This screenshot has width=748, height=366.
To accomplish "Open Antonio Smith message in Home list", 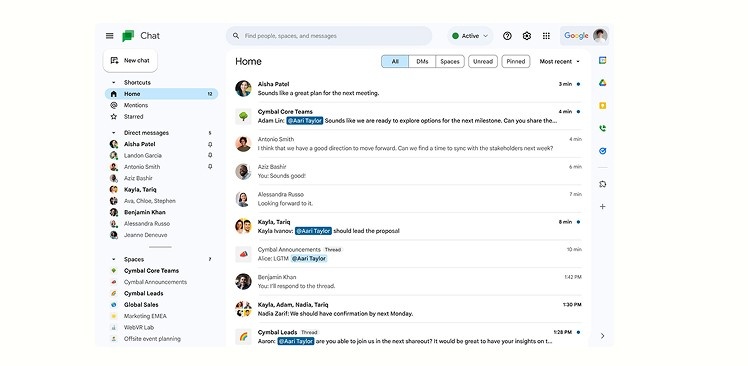I will pyautogui.click(x=408, y=144).
